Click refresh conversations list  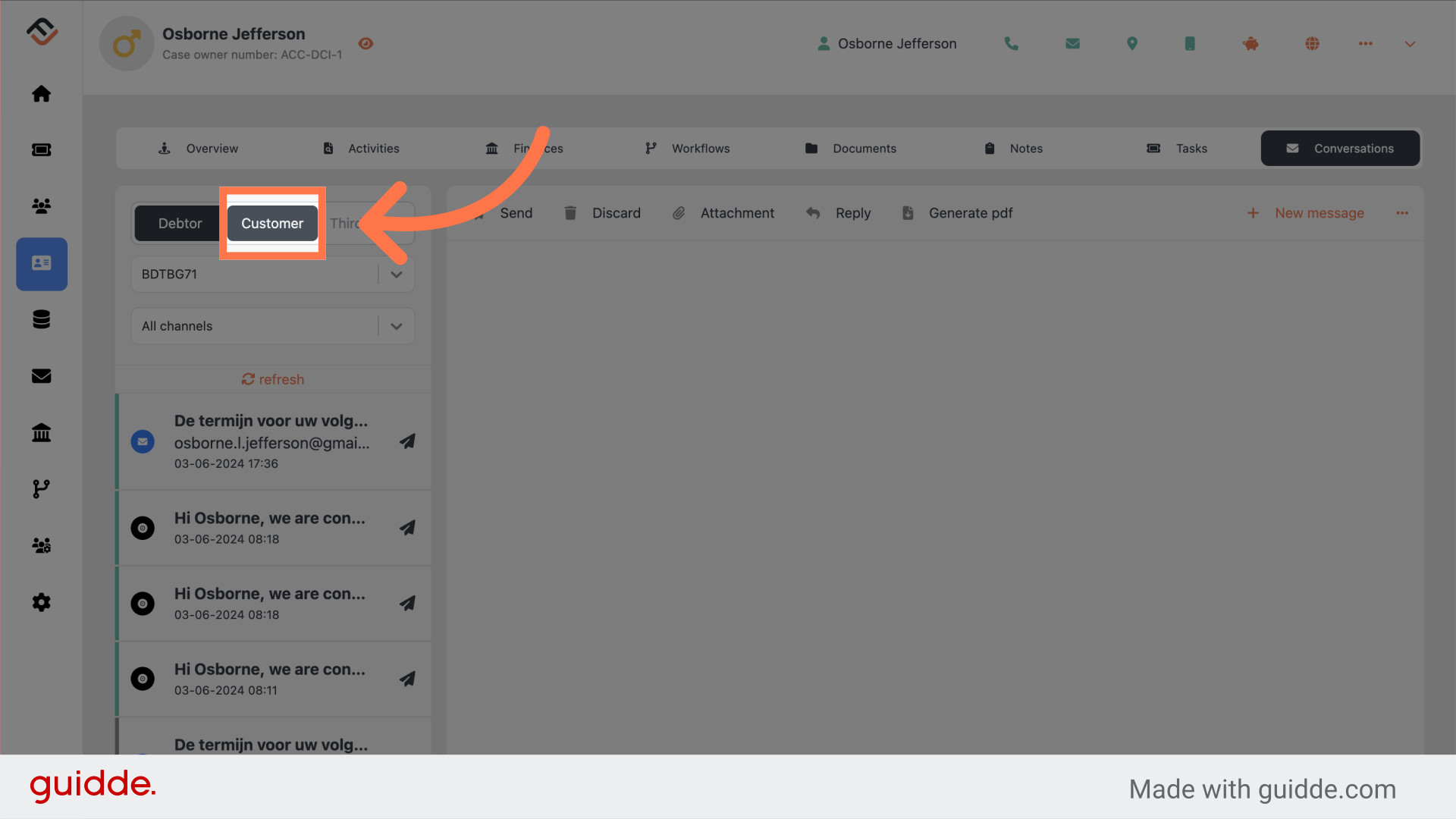coord(273,378)
